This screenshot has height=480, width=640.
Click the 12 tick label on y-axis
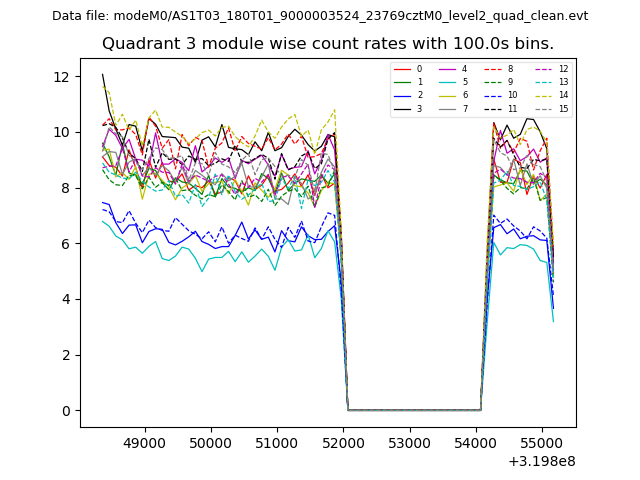(x=61, y=77)
